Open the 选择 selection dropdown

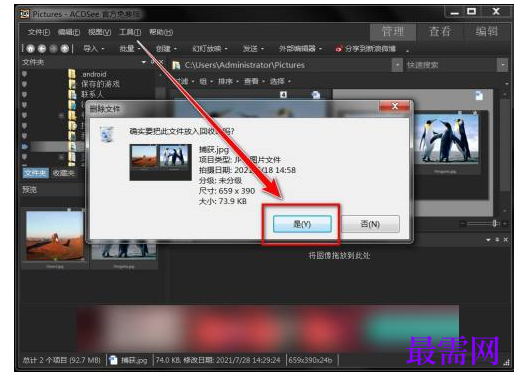pos(280,81)
